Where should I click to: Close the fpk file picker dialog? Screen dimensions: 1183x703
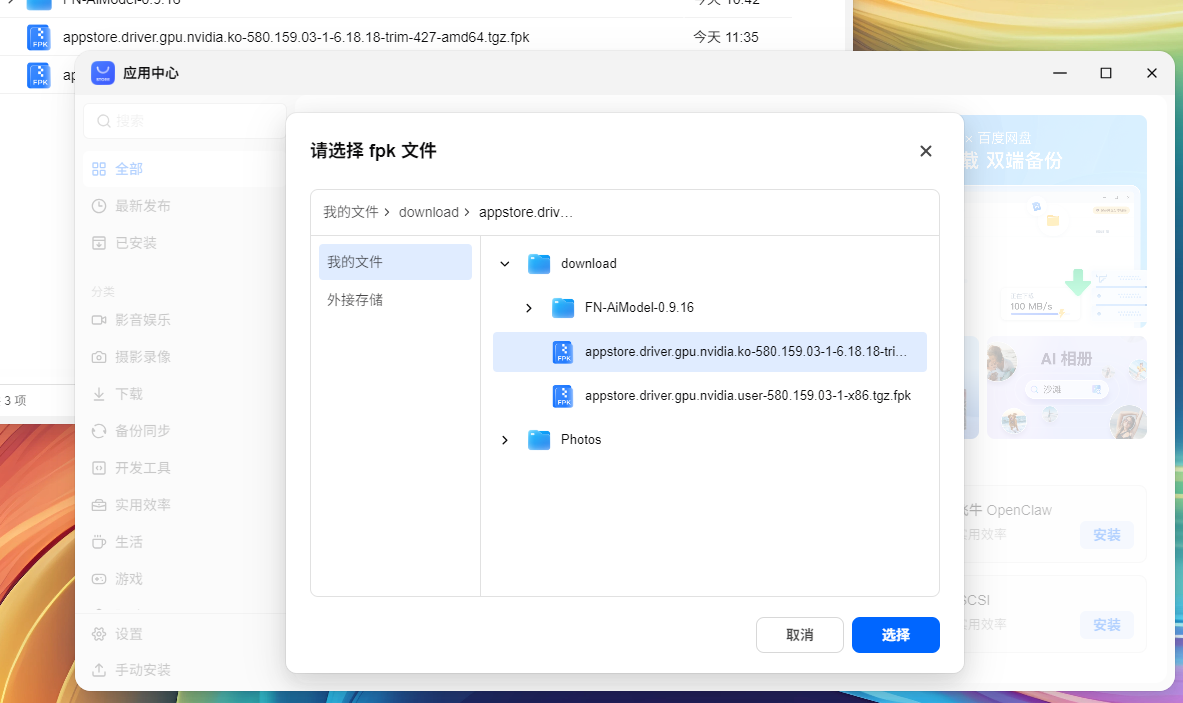coord(926,151)
